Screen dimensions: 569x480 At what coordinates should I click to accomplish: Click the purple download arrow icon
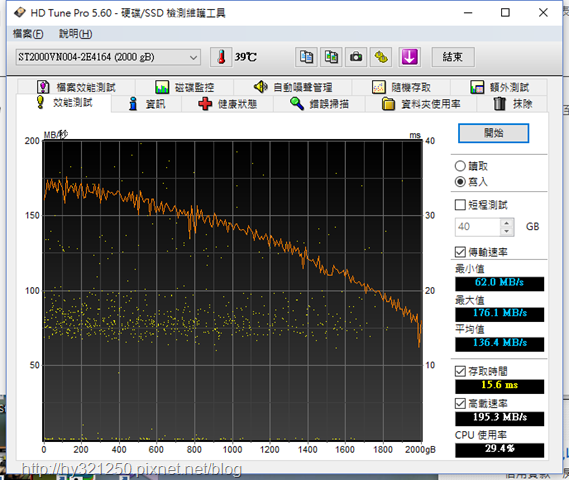(409, 57)
